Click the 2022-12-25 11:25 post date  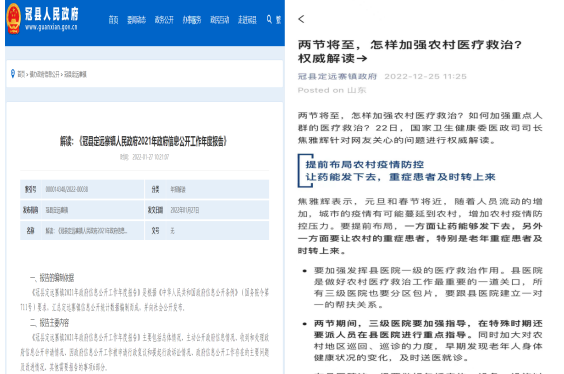pyautogui.click(x=425, y=76)
